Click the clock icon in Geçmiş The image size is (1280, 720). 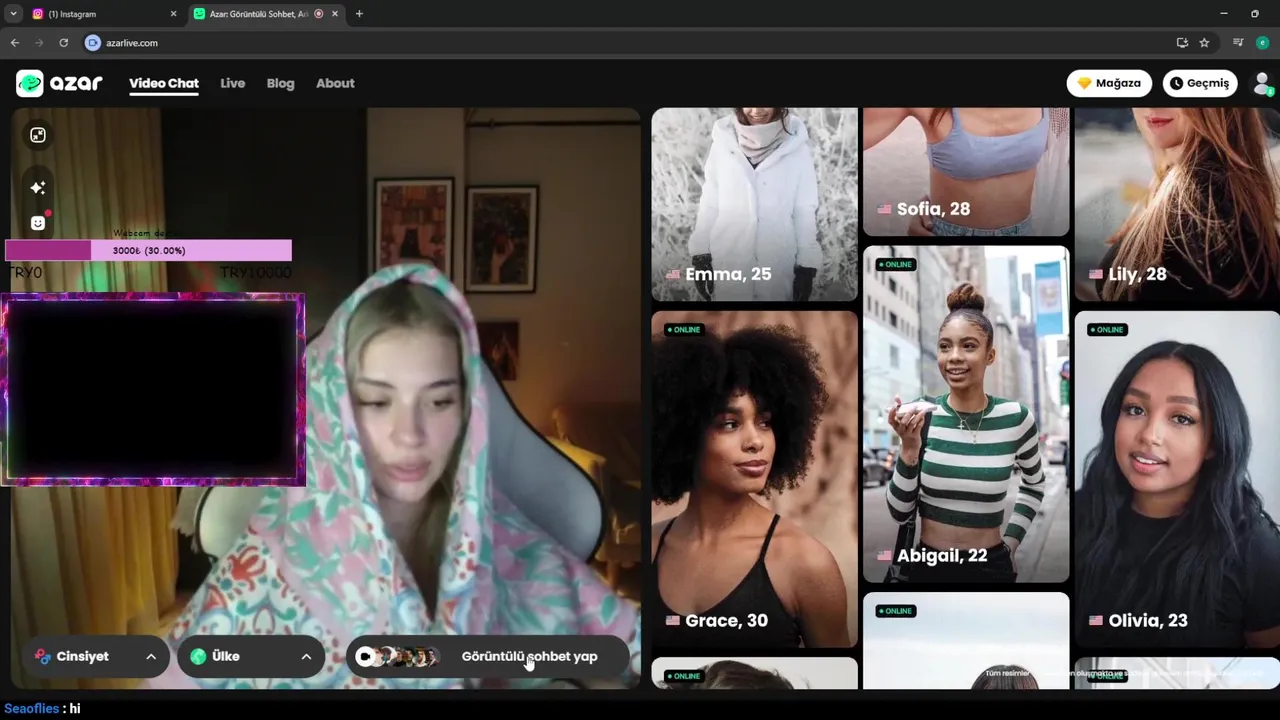(1177, 83)
